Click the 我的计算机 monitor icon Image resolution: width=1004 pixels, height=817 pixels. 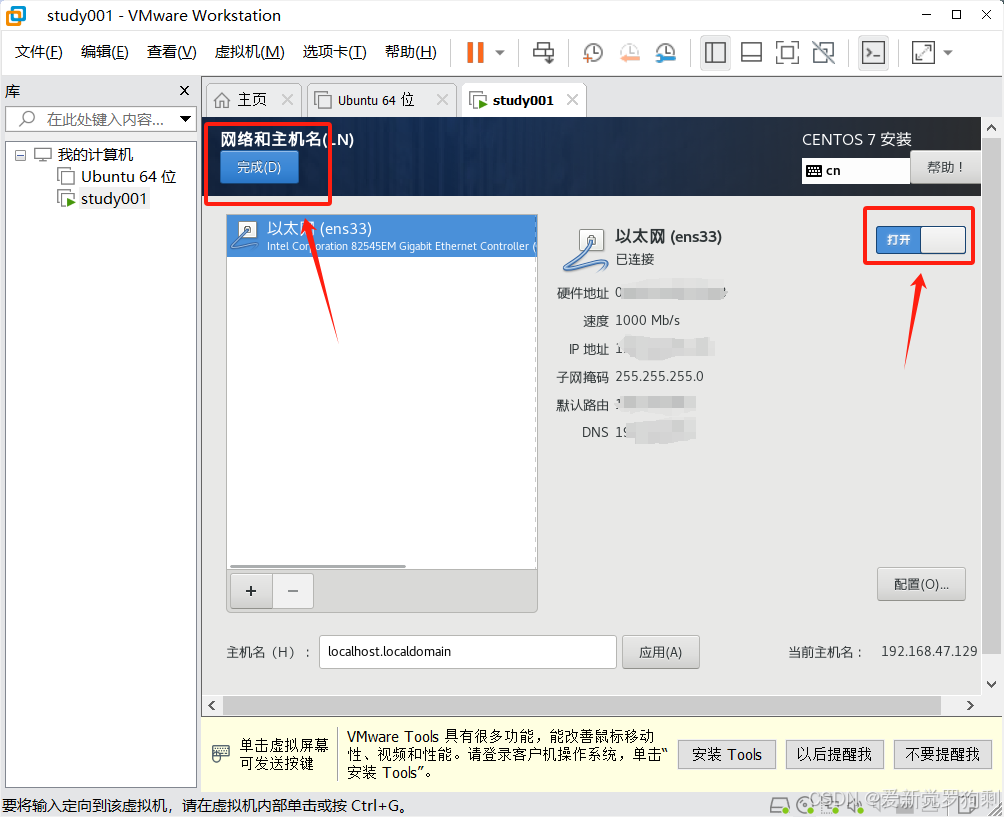point(42,154)
